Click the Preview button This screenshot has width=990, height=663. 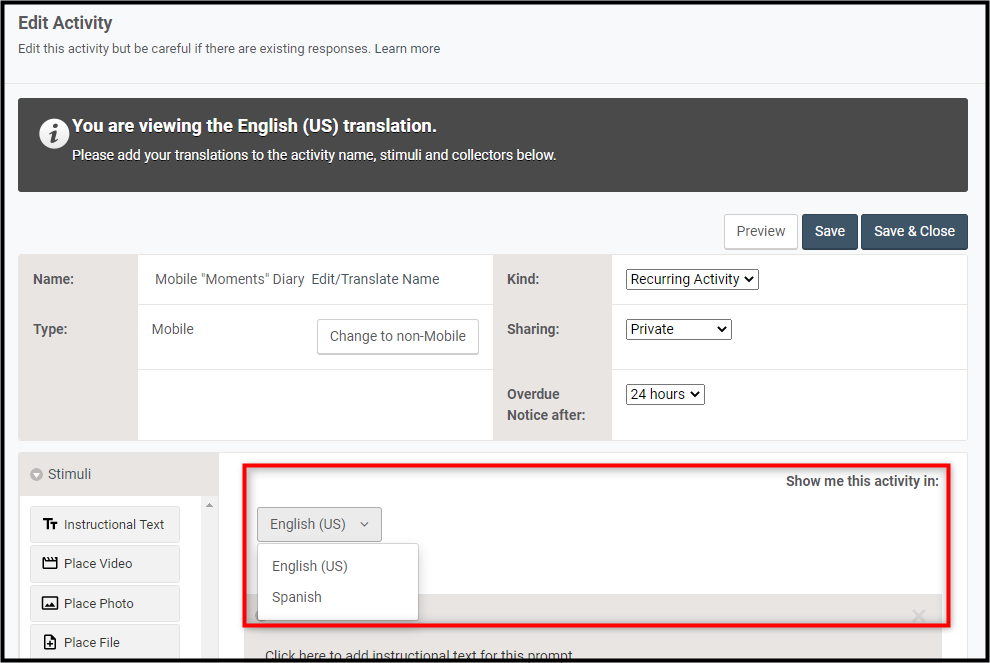[x=761, y=231]
